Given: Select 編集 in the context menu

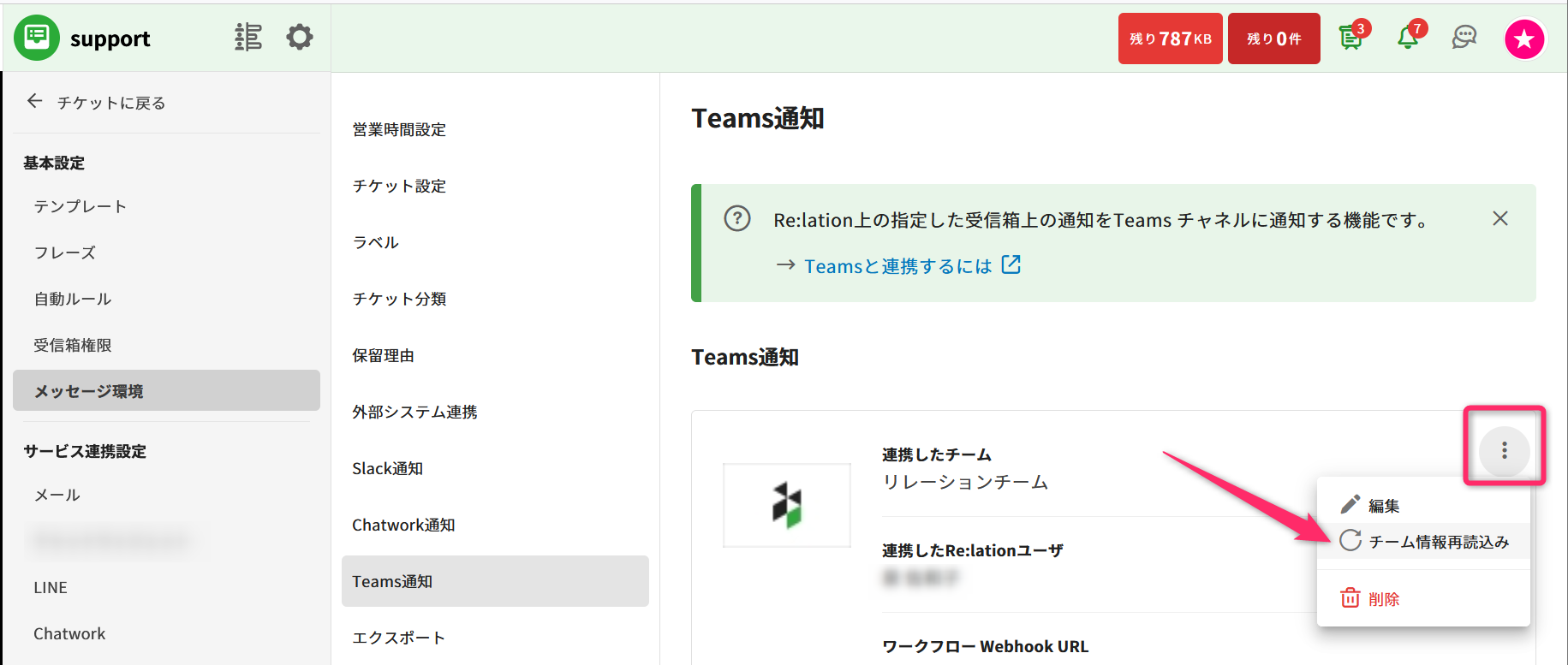Looking at the screenshot, I should pyautogui.click(x=1423, y=505).
